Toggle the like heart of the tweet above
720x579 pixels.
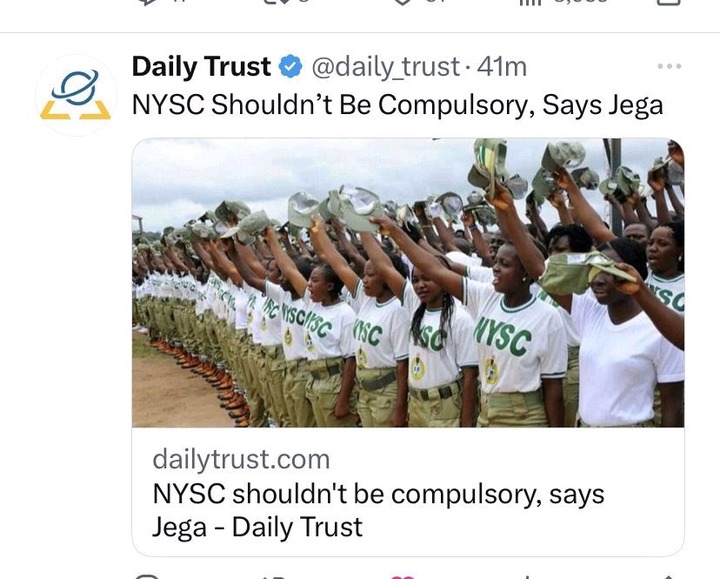[402, 2]
